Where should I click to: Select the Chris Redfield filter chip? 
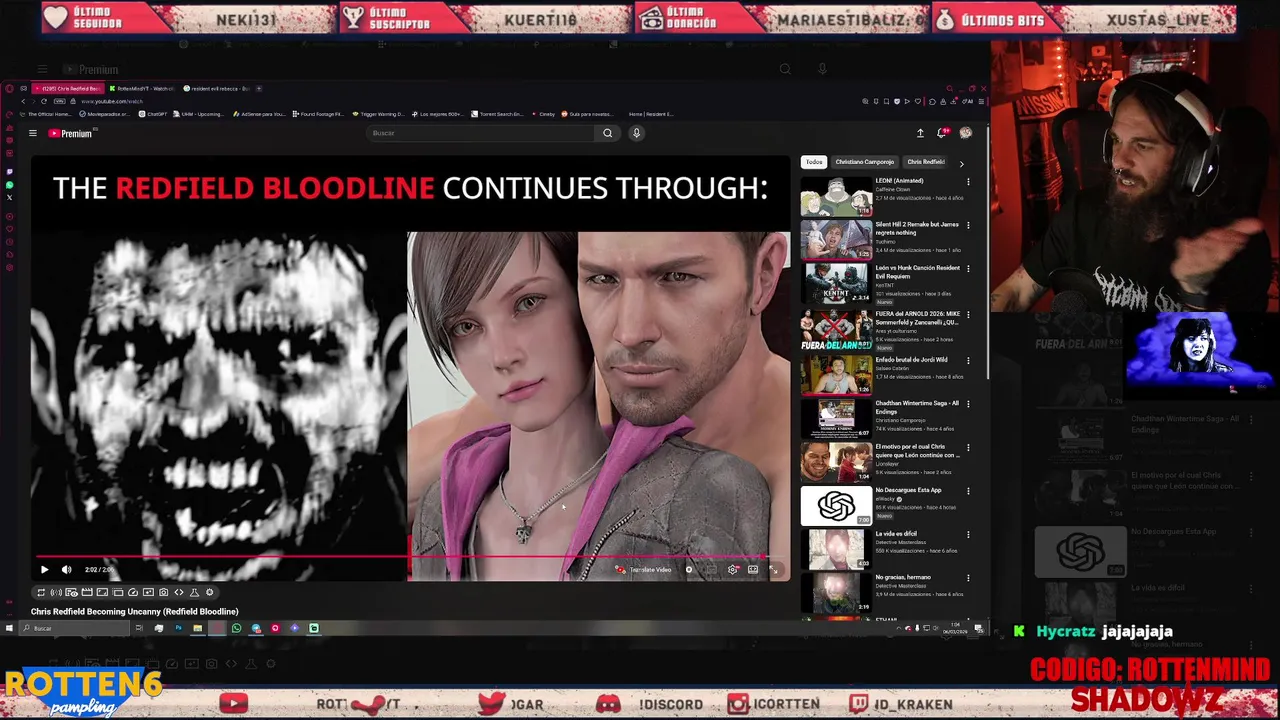925,162
